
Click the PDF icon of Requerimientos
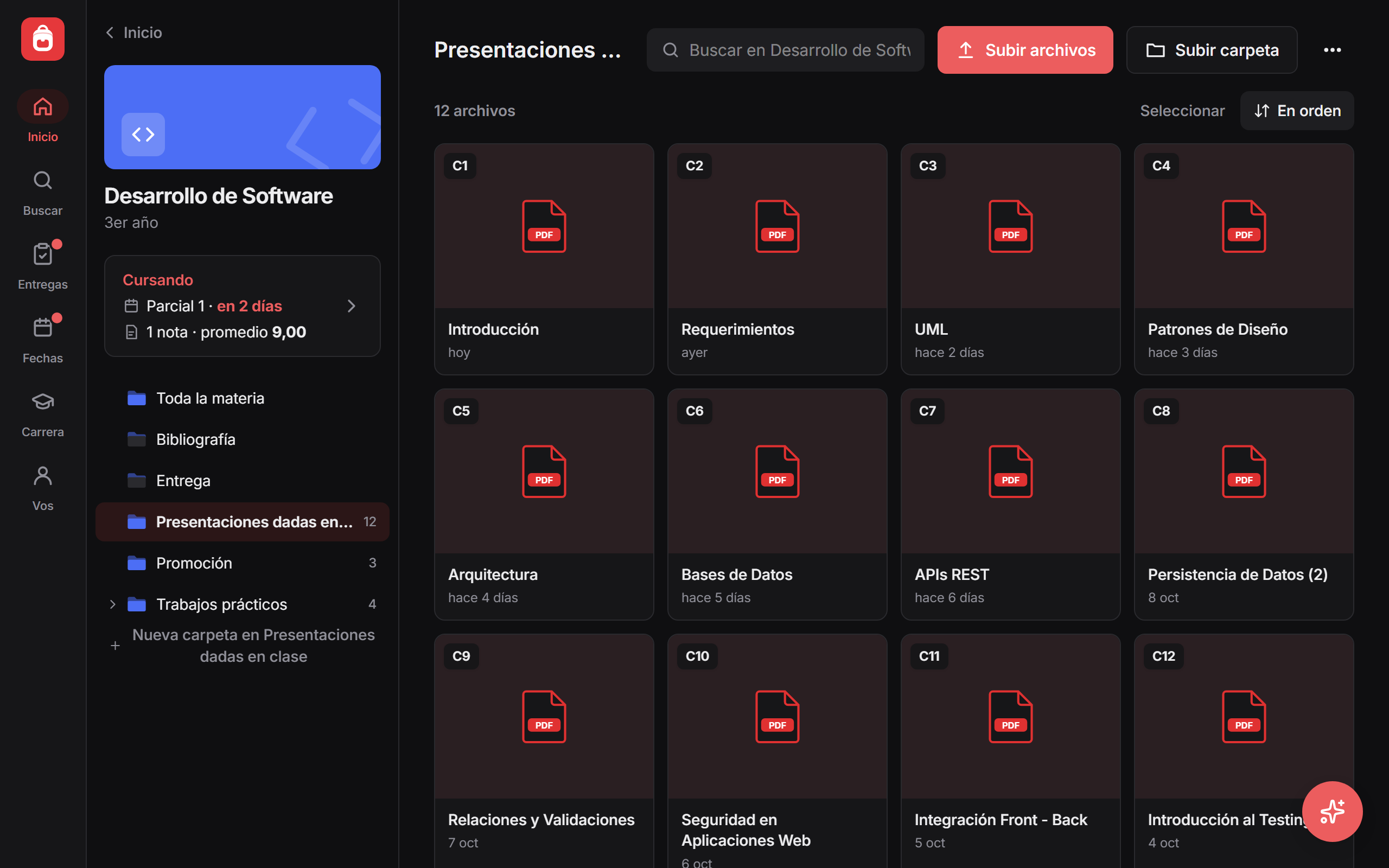(777, 226)
